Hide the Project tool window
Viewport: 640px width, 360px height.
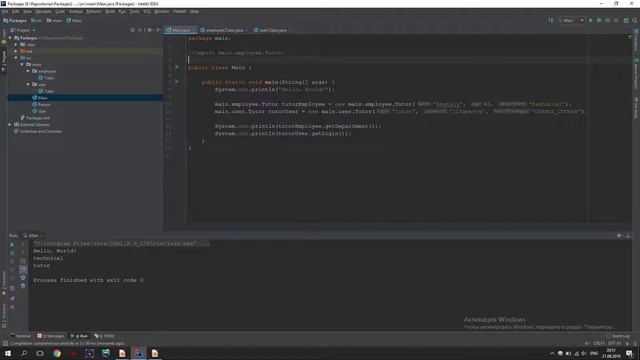click(158, 30)
